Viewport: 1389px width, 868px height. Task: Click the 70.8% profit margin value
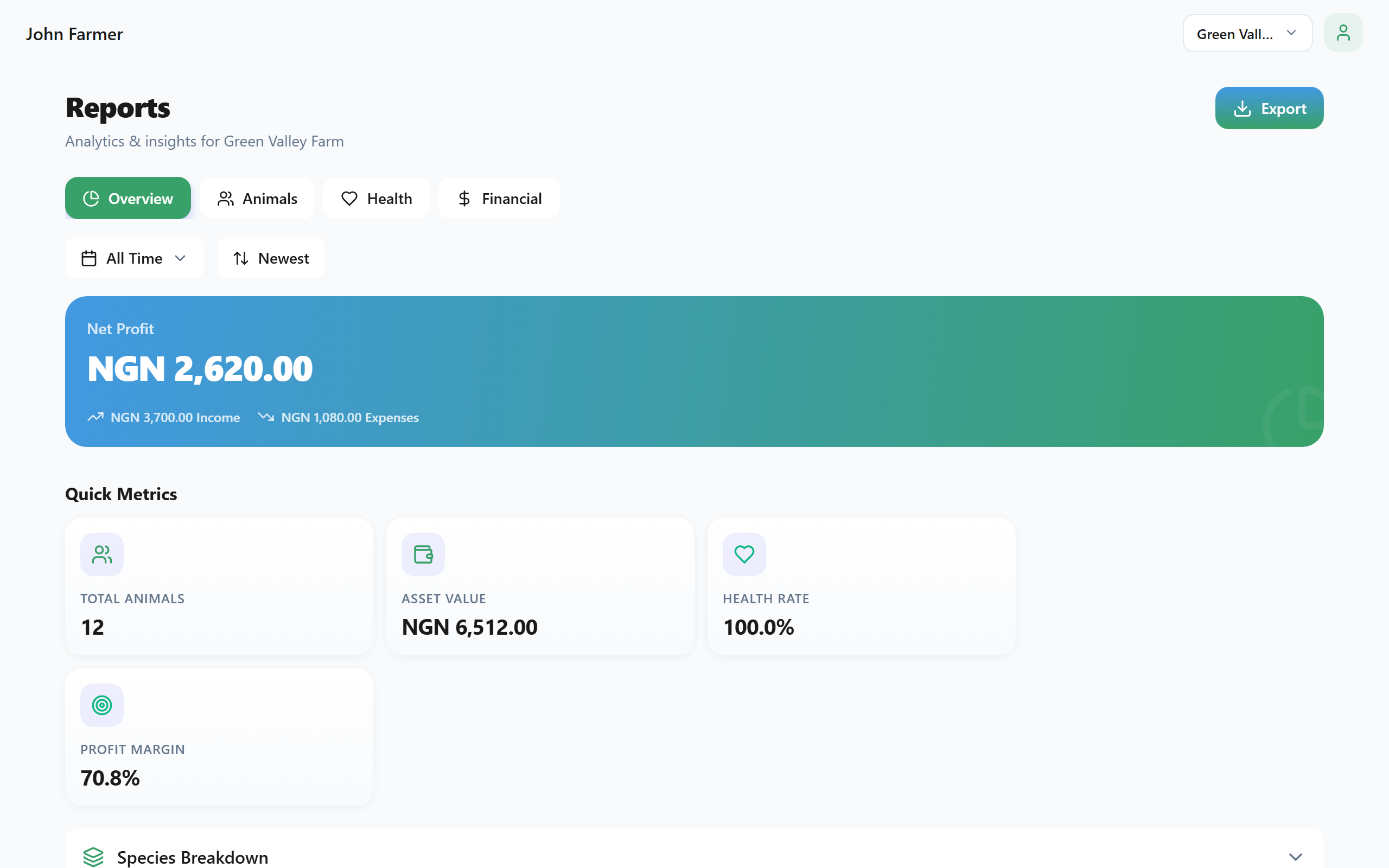(x=110, y=778)
